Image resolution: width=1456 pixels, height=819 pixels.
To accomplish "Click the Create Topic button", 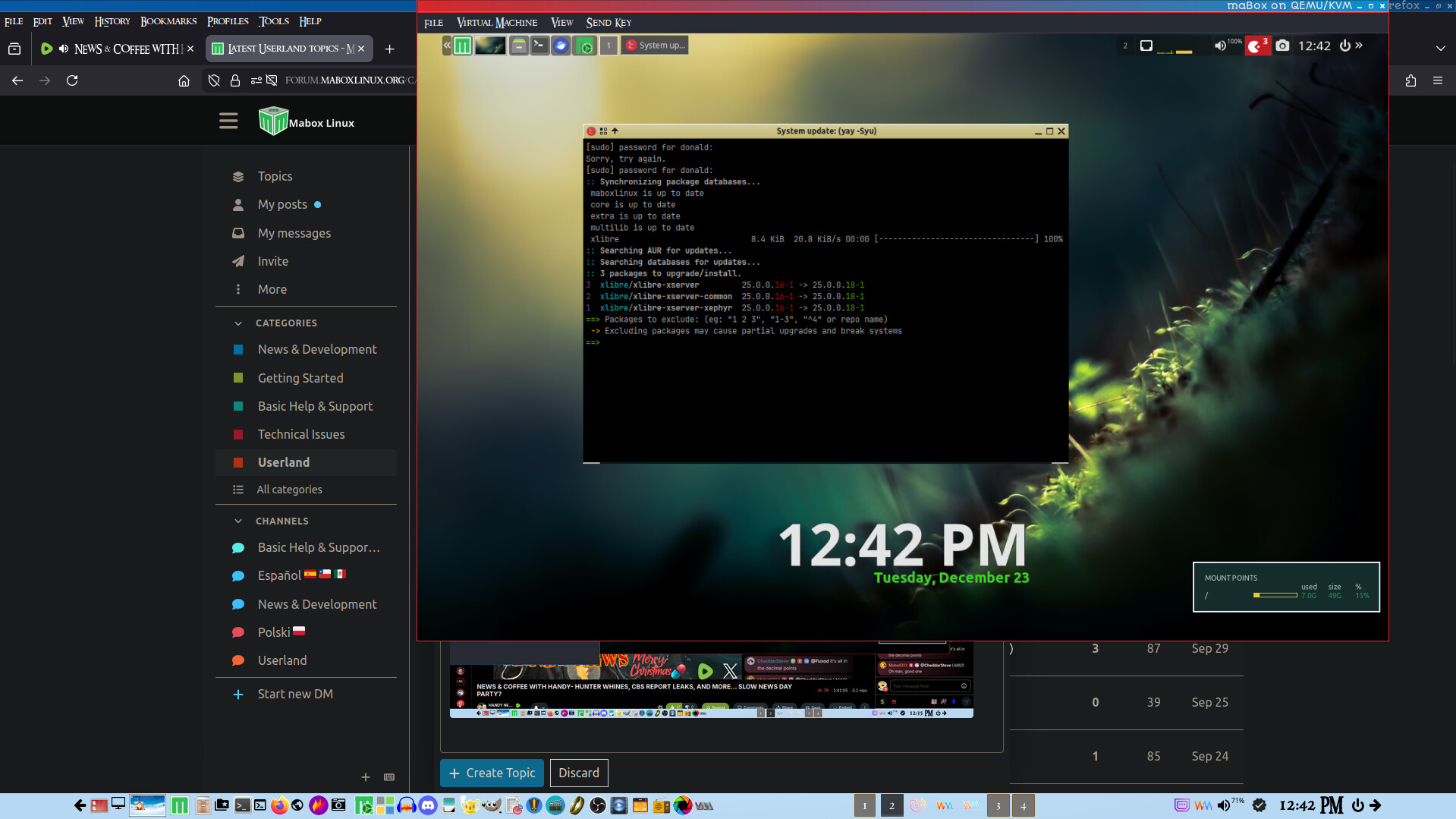I will (x=492, y=773).
